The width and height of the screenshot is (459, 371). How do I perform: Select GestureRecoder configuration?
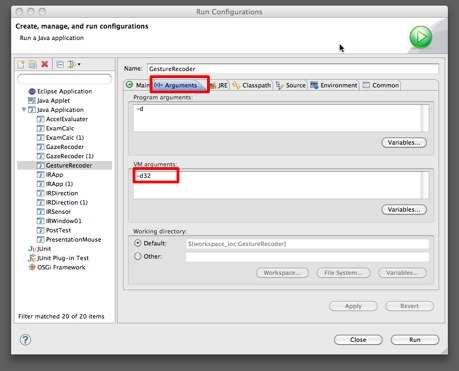point(69,165)
